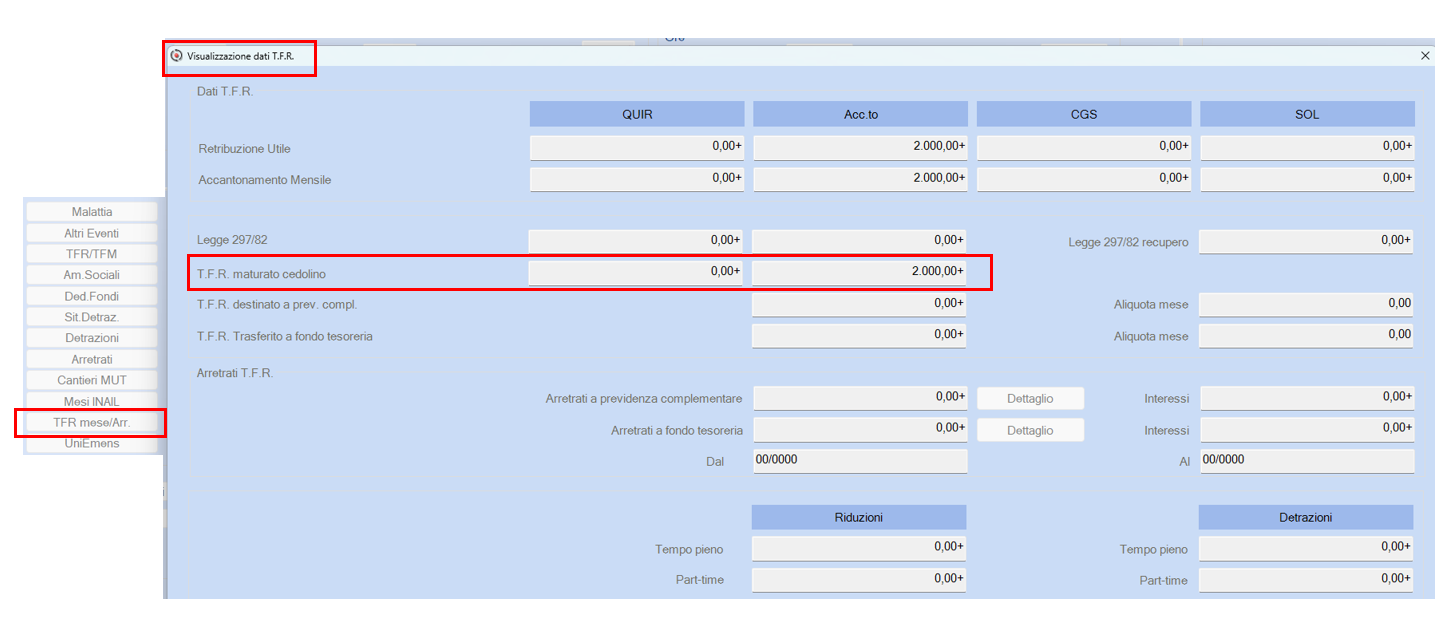Click the Arretrati a fondo tesoreria amount field
Viewport: 1447px width, 618px height.
point(860,429)
